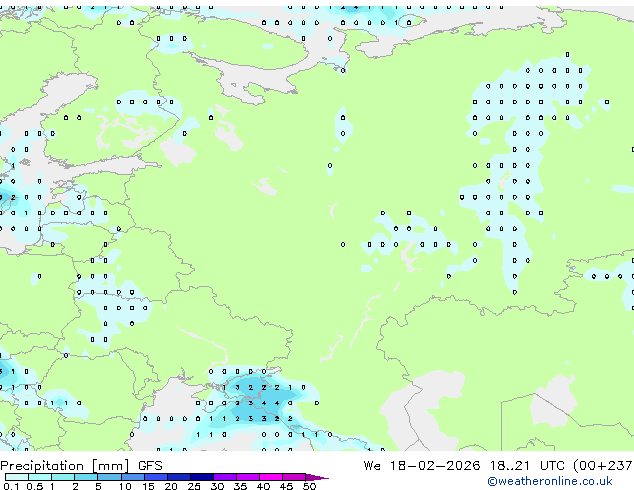Image resolution: width=634 pixels, height=490 pixels.
Task: Select the 20–25 mm dark blue legend swatch
Action: tap(179, 477)
